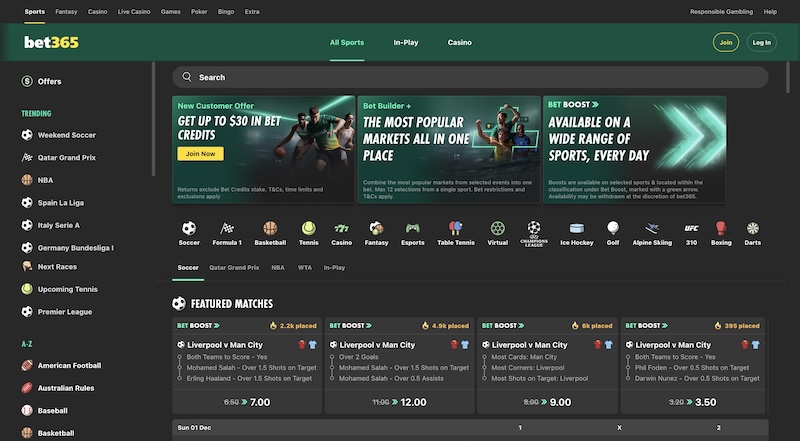Open the Esports gamepad icon
Screen dimensions: 800x441
[412, 228]
